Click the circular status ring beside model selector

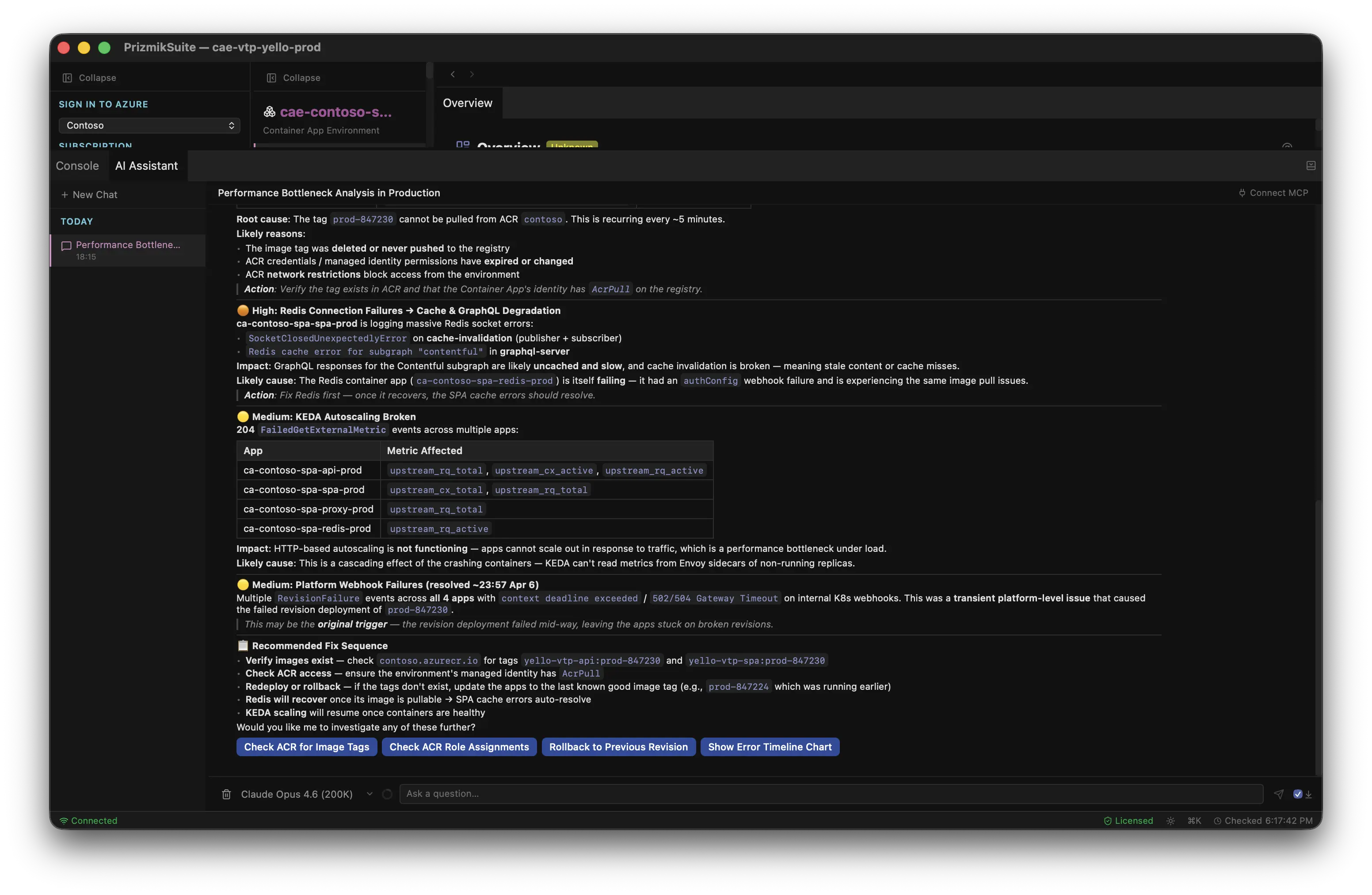coord(387,795)
